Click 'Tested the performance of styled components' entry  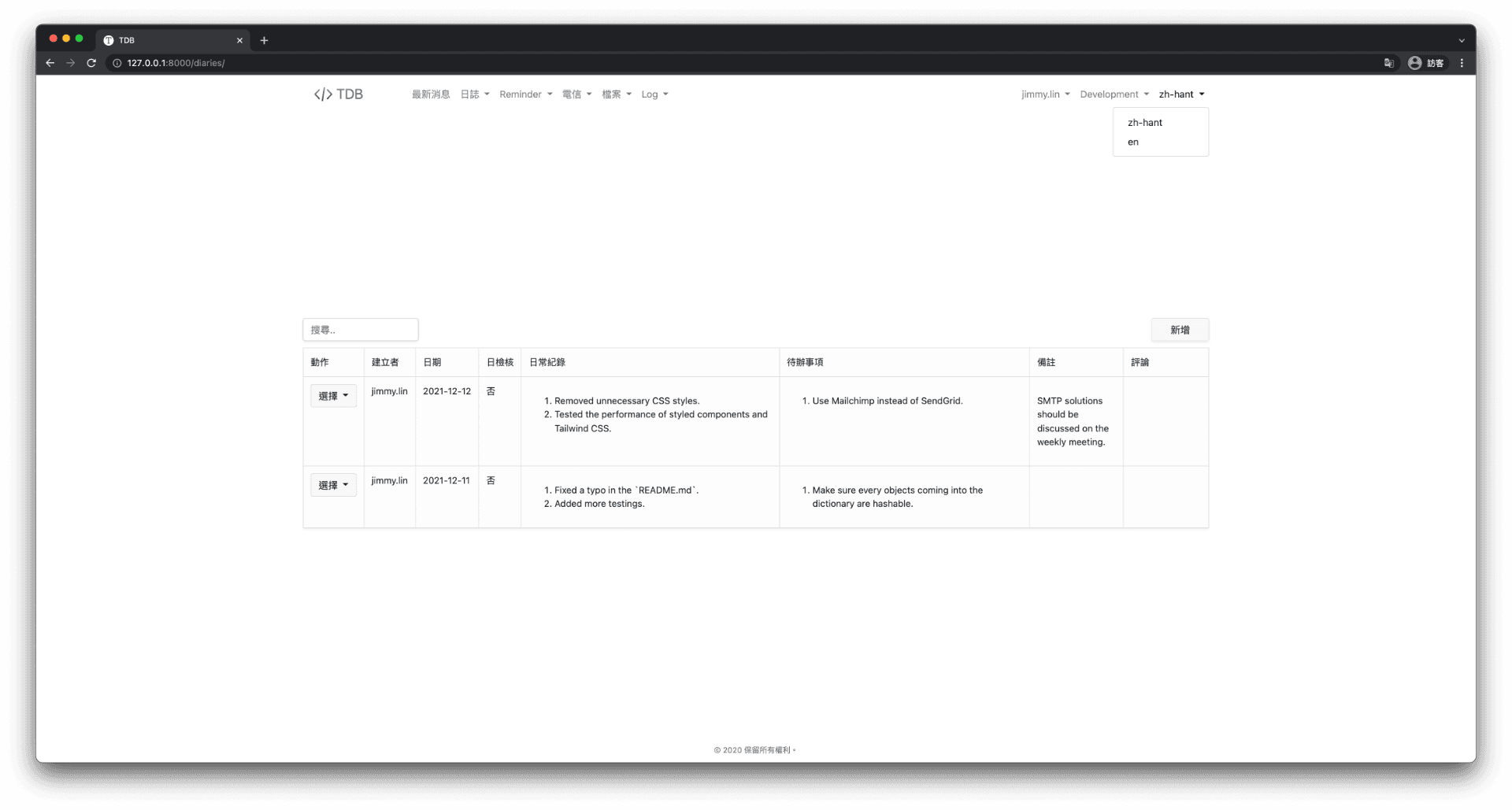pos(661,421)
